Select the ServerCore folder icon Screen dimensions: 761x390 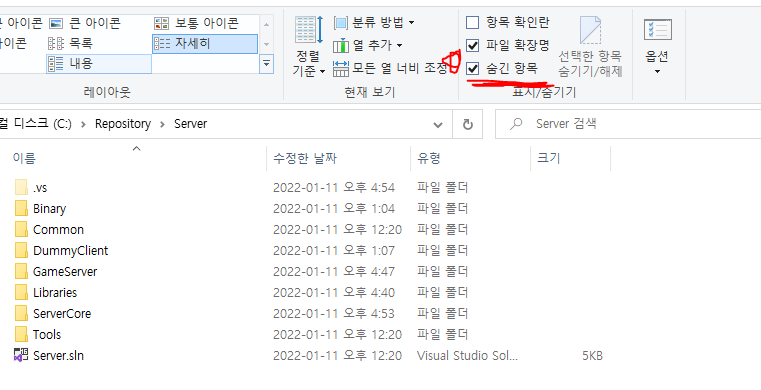coord(21,313)
